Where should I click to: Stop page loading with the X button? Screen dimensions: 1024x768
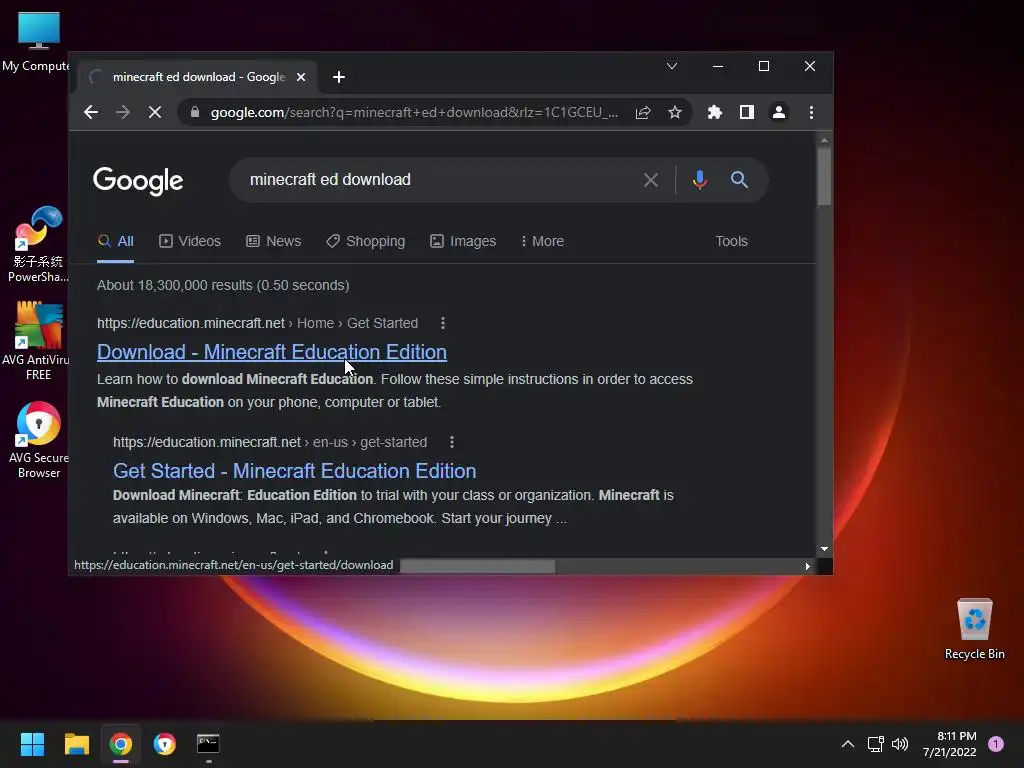click(155, 112)
